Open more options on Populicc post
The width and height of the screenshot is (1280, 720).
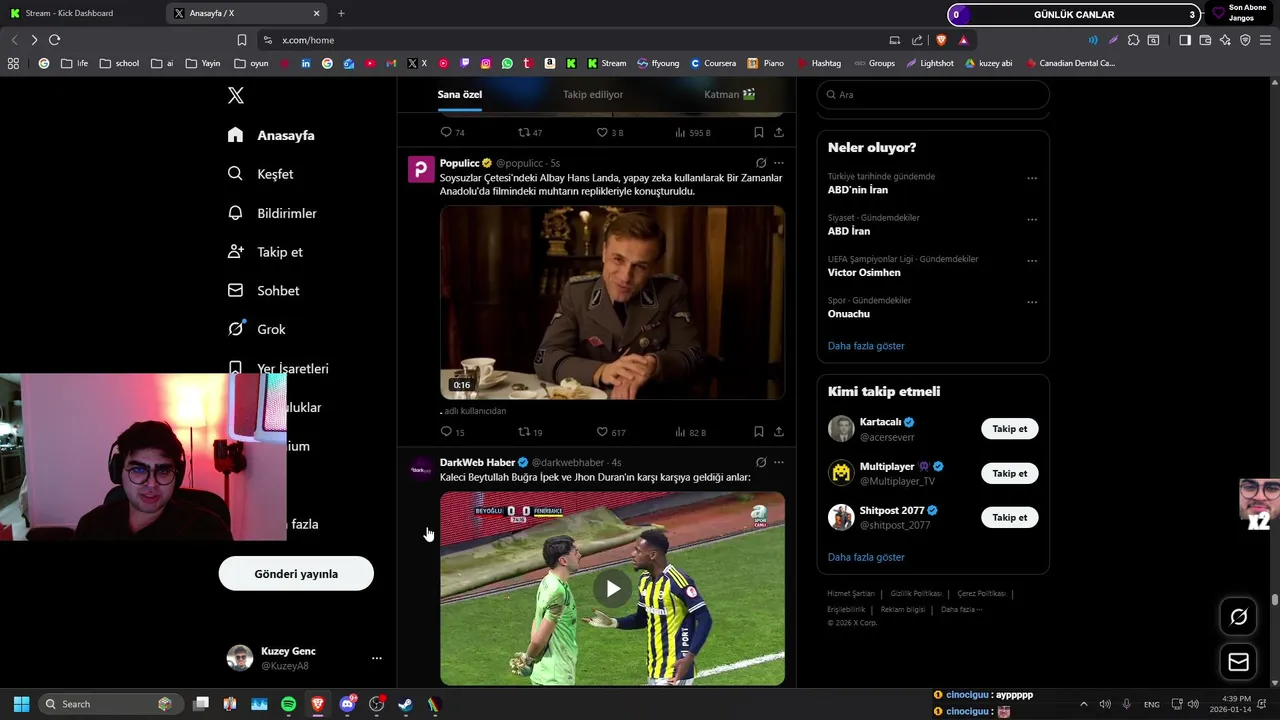pyautogui.click(x=779, y=163)
